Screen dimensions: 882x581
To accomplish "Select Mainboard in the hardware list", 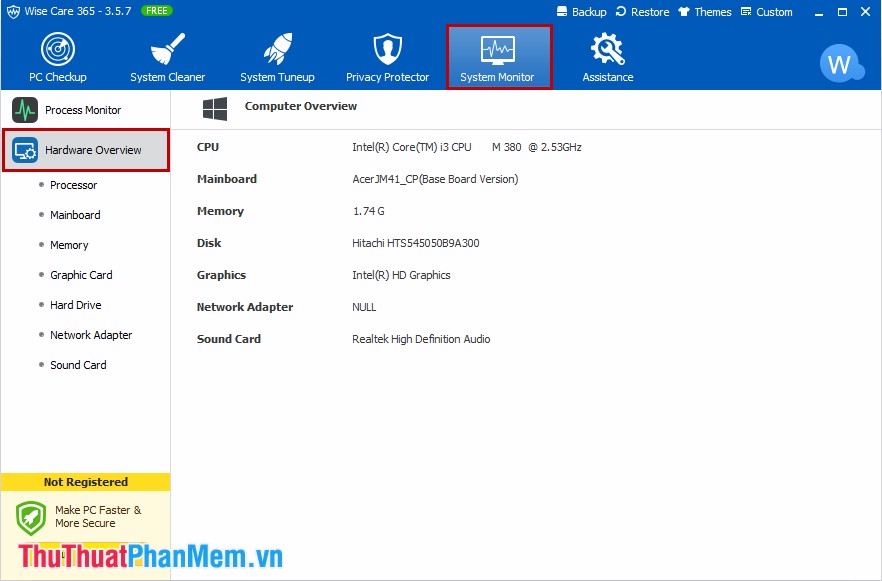I will point(75,215).
